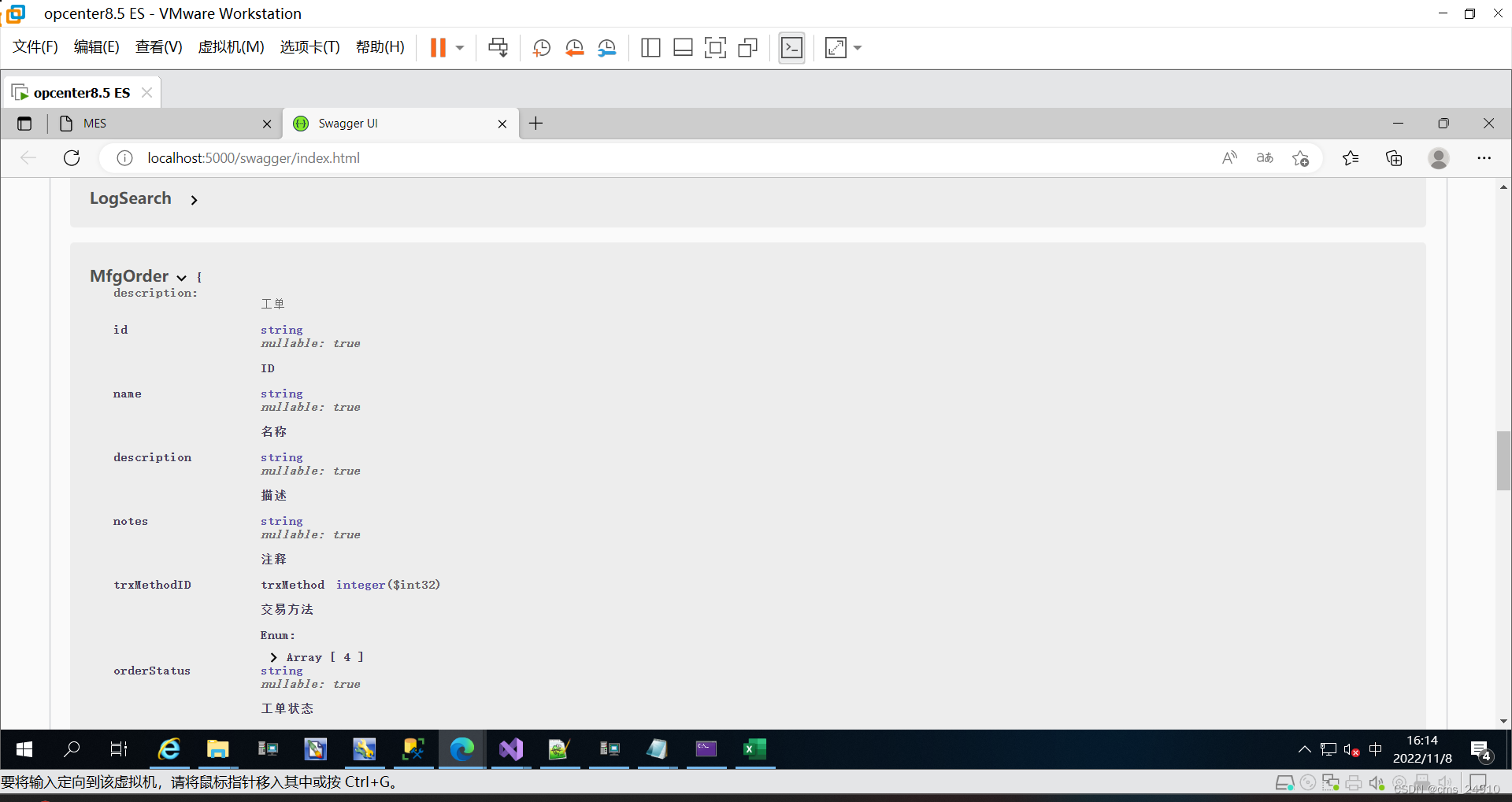Open the Snapshot Manager
This screenshot has height=802, width=1512.
(607, 47)
